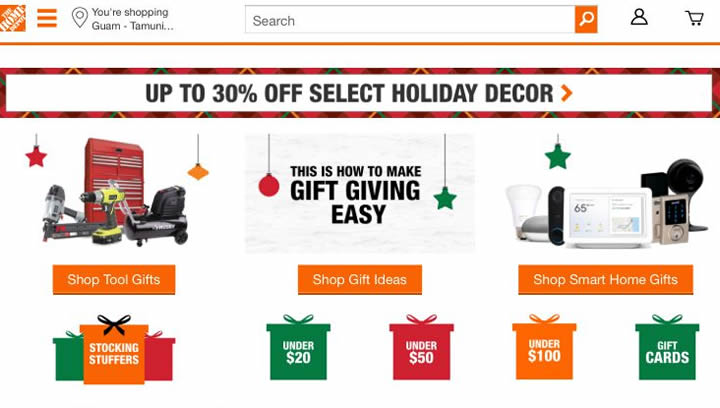
Task: Click Shop Gift Ideas button
Action: (360, 280)
